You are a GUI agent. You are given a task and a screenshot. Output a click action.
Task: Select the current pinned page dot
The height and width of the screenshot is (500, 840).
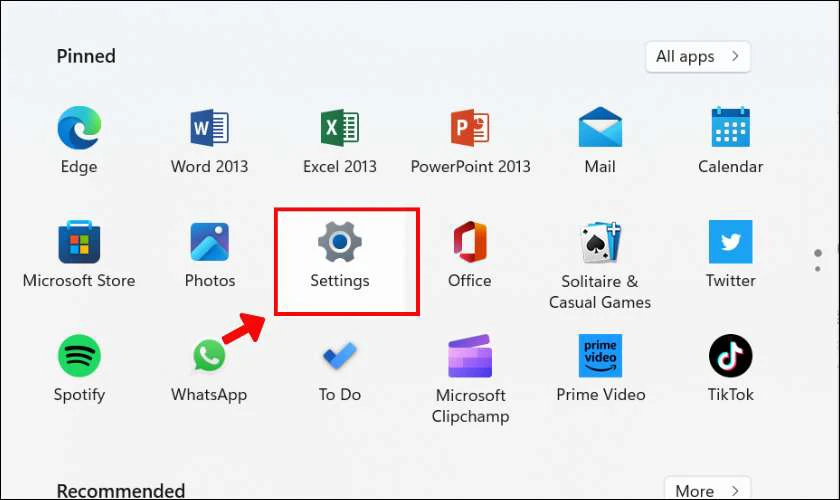point(818,253)
